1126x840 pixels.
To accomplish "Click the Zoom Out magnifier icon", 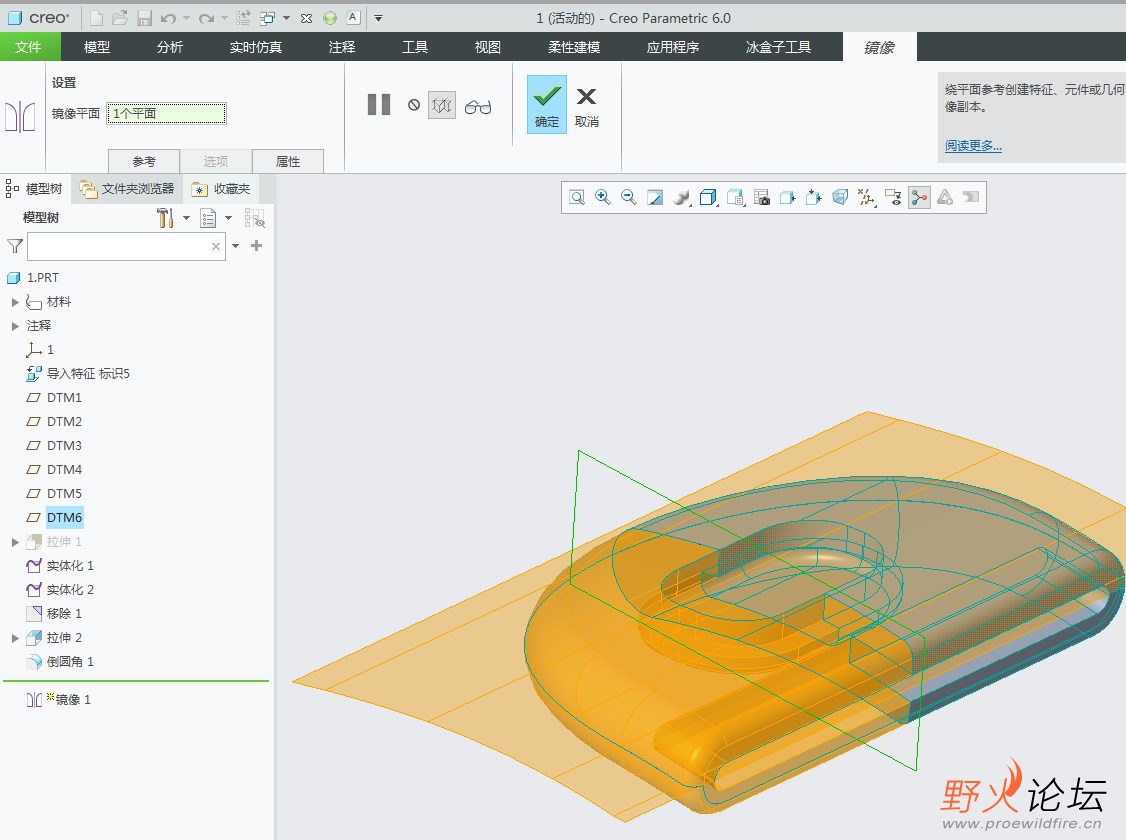I will pyautogui.click(x=628, y=197).
